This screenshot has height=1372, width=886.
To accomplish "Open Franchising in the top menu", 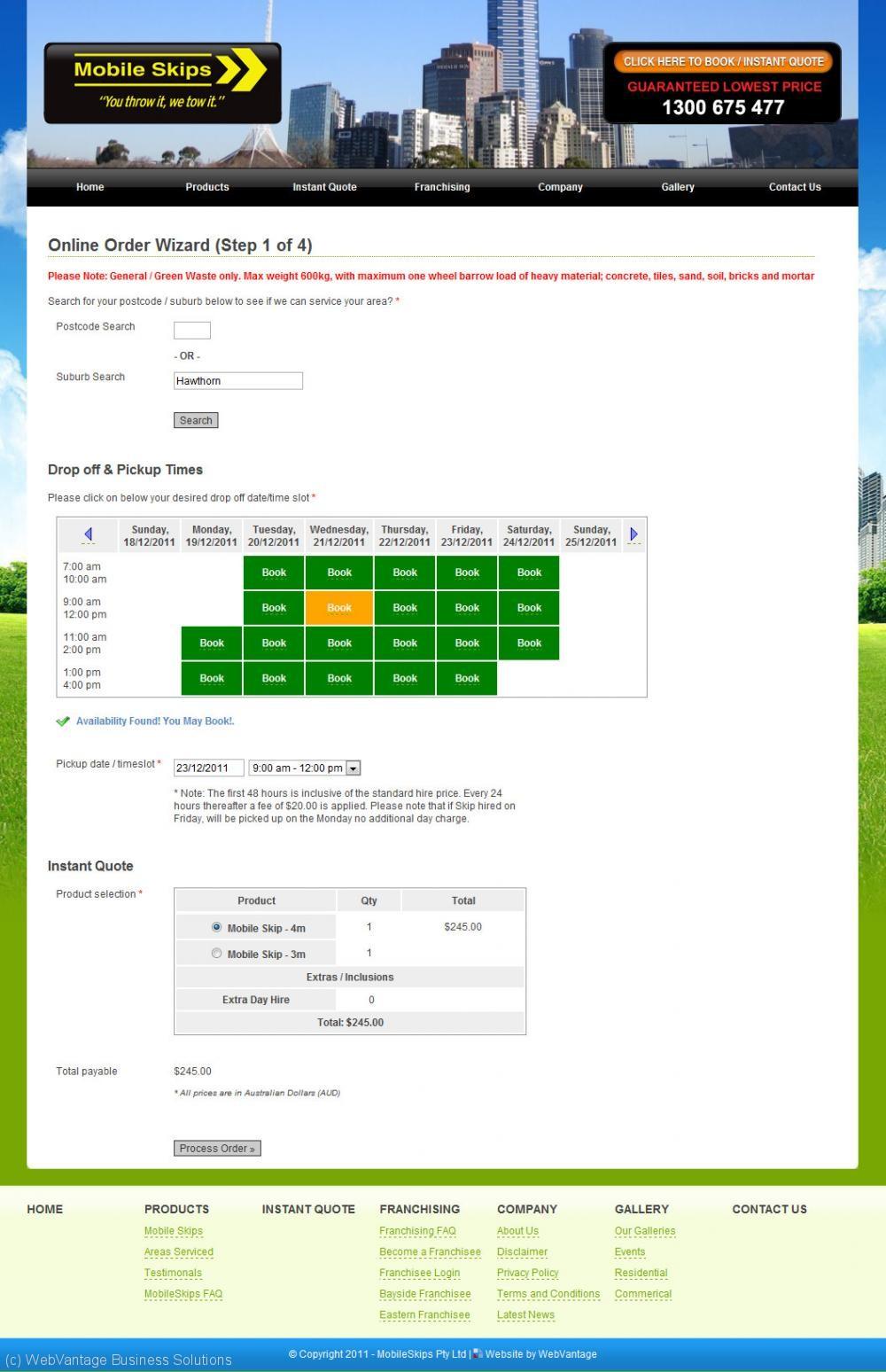I will tap(442, 187).
